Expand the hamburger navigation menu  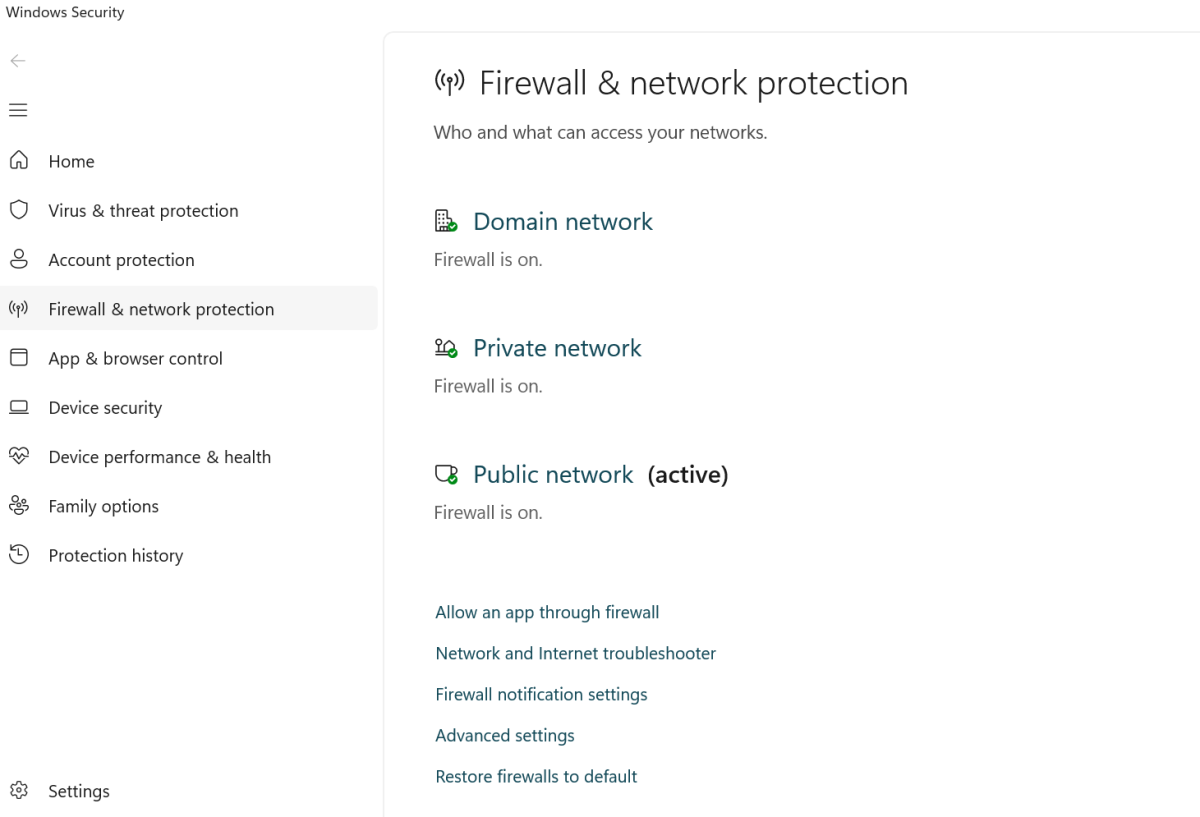click(18, 110)
